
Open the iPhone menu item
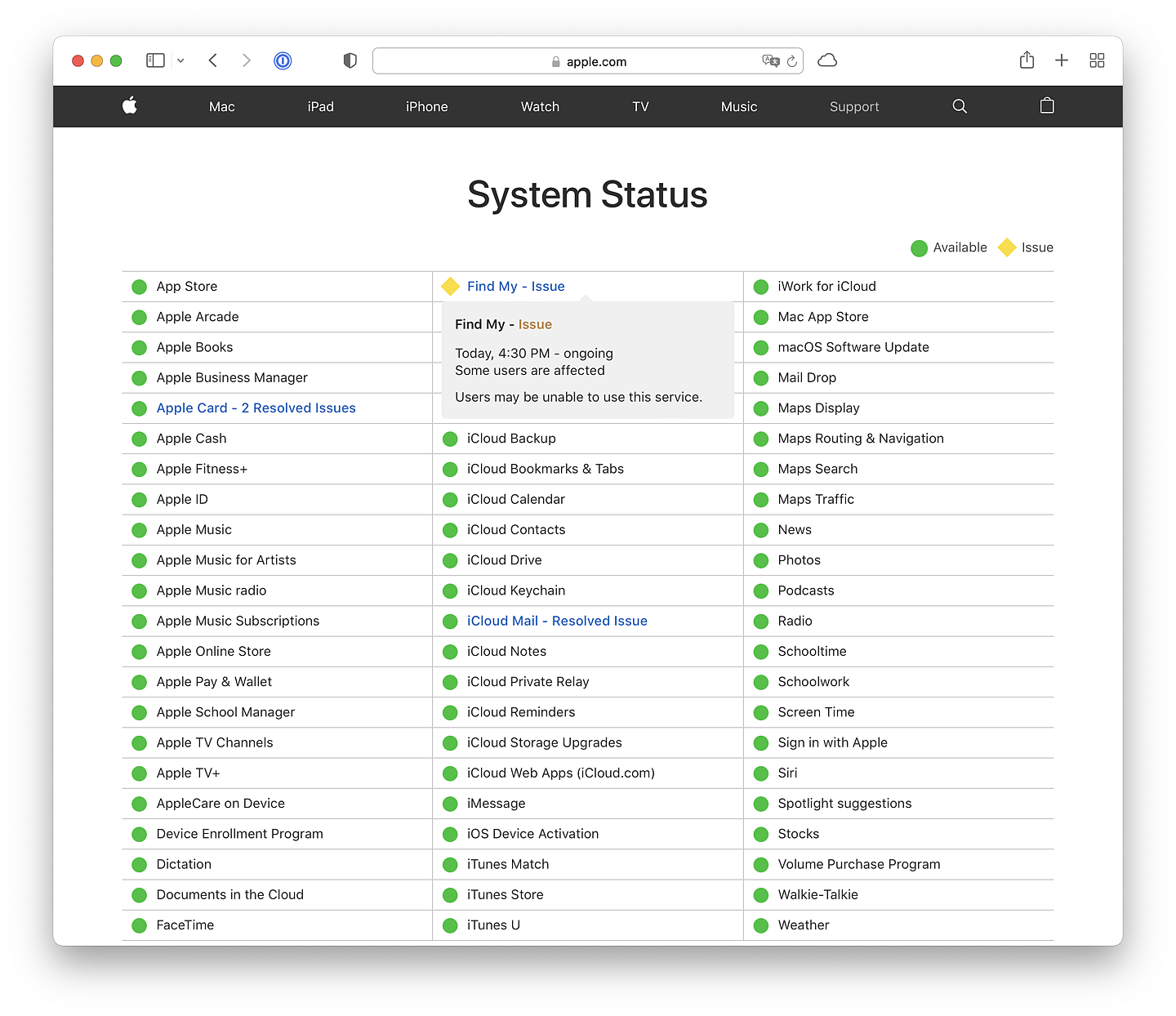tap(427, 107)
